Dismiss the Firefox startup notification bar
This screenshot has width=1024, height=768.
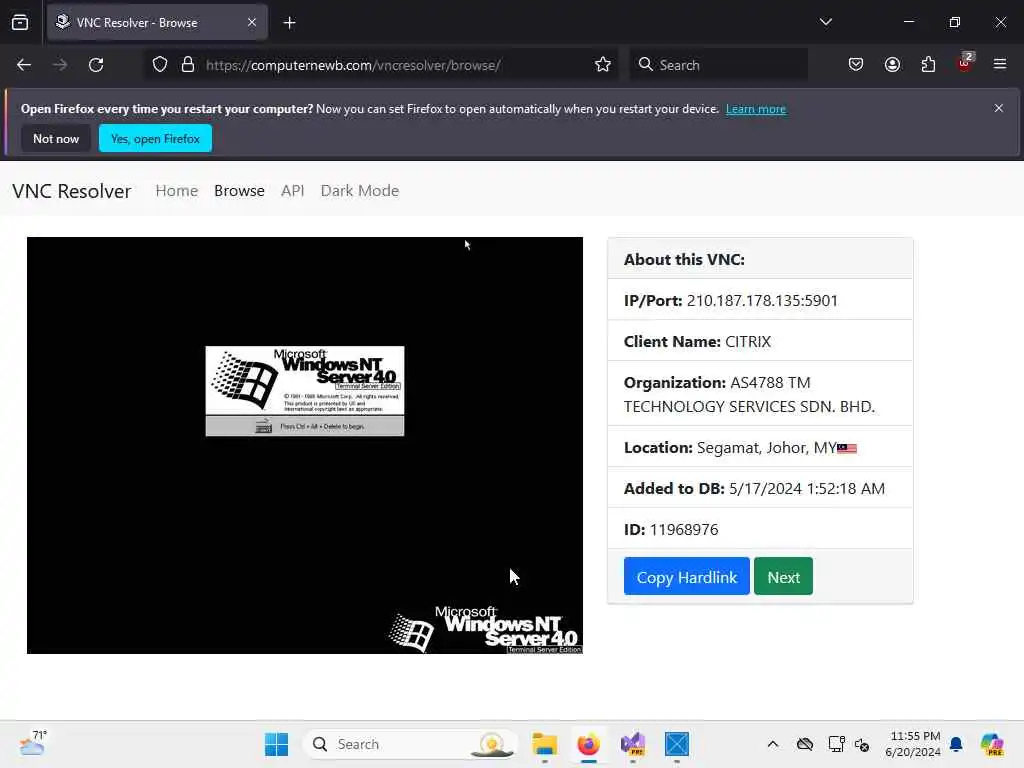click(x=999, y=108)
